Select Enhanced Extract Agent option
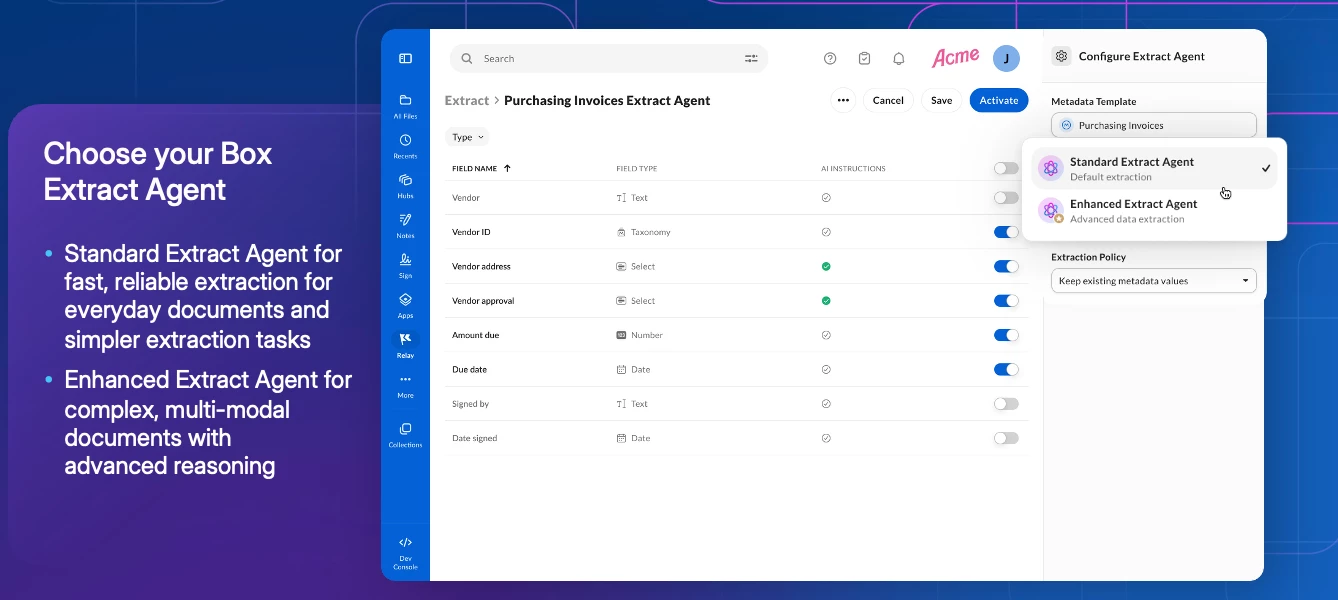This screenshot has height=600, width=1338. pos(1154,210)
